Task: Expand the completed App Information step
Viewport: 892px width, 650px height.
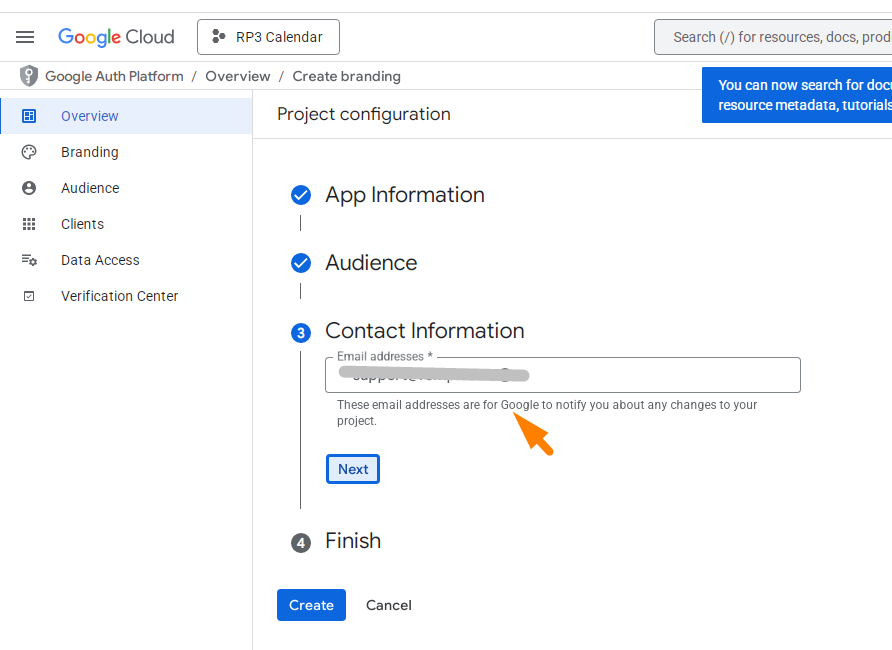Action: [x=404, y=195]
